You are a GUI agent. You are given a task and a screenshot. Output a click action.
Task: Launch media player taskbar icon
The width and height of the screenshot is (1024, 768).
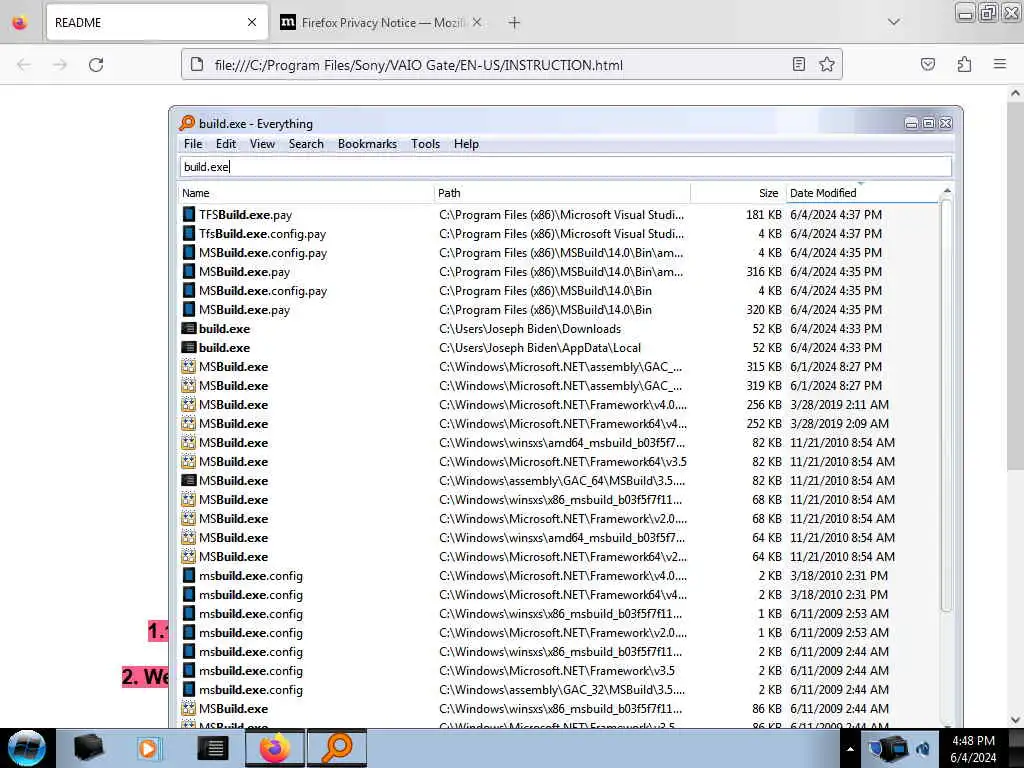coord(148,748)
